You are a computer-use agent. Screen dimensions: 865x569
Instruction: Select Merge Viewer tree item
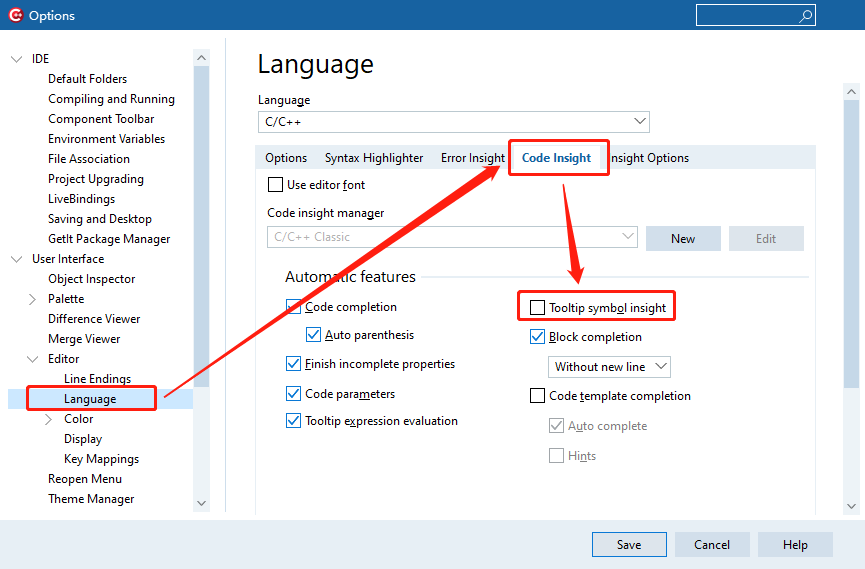(84, 339)
